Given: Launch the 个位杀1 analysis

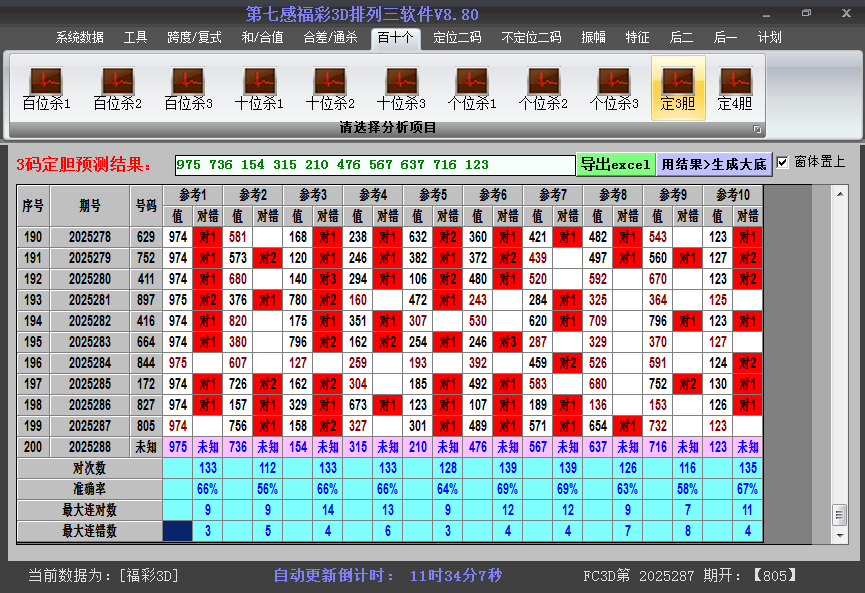Looking at the screenshot, I should [472, 88].
